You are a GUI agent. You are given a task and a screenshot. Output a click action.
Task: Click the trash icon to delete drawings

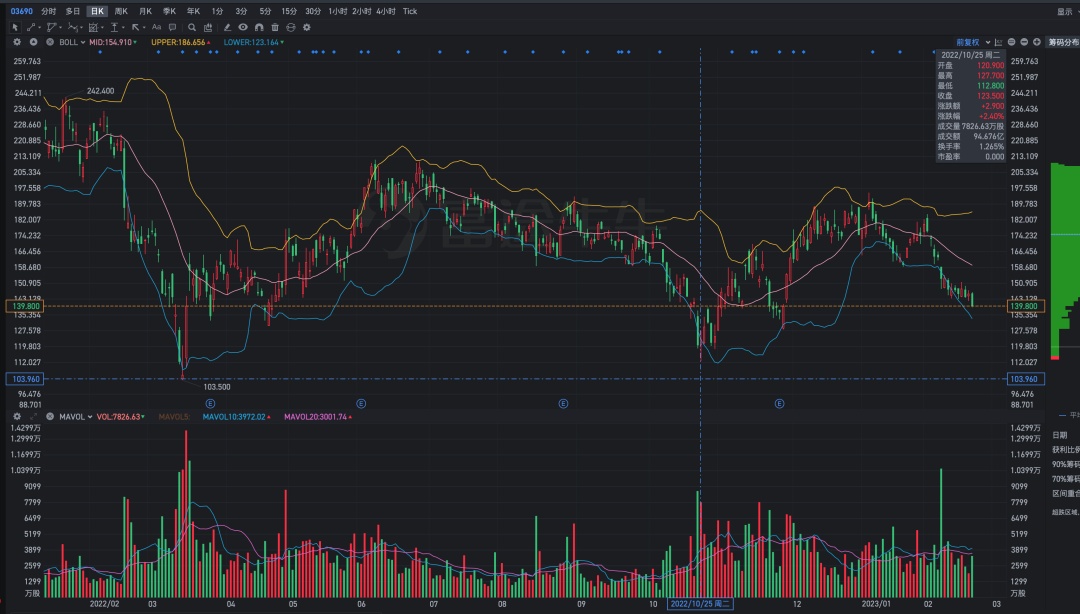point(275,27)
